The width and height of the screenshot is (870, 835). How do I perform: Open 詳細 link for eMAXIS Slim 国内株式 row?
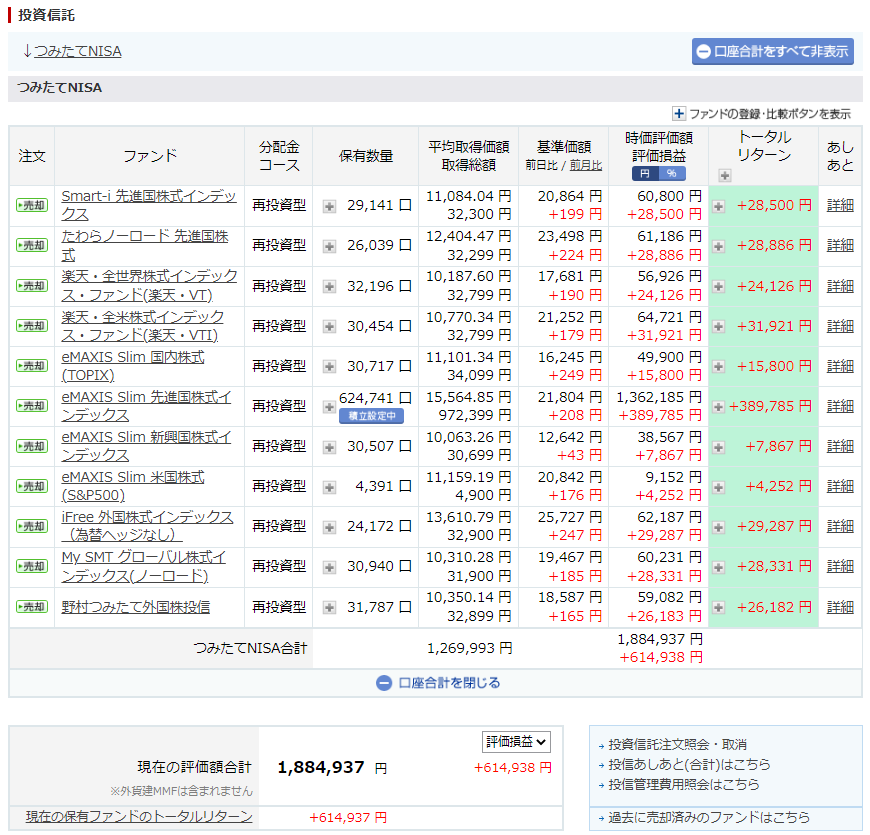[840, 366]
